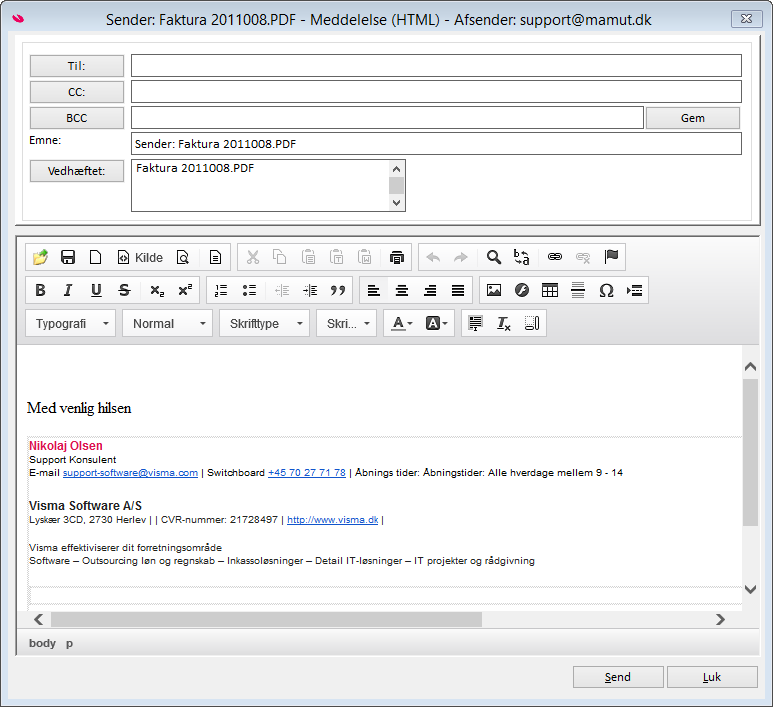This screenshot has width=773, height=707.
Task: Click the Remove Format icon
Action: 503,323
